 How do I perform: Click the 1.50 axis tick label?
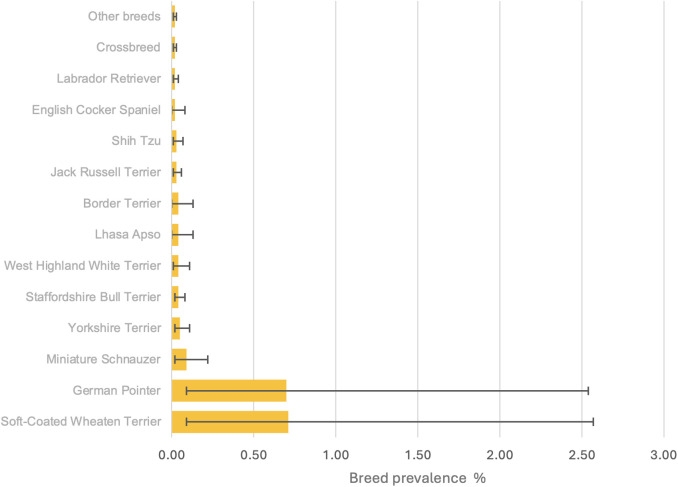coord(418,455)
